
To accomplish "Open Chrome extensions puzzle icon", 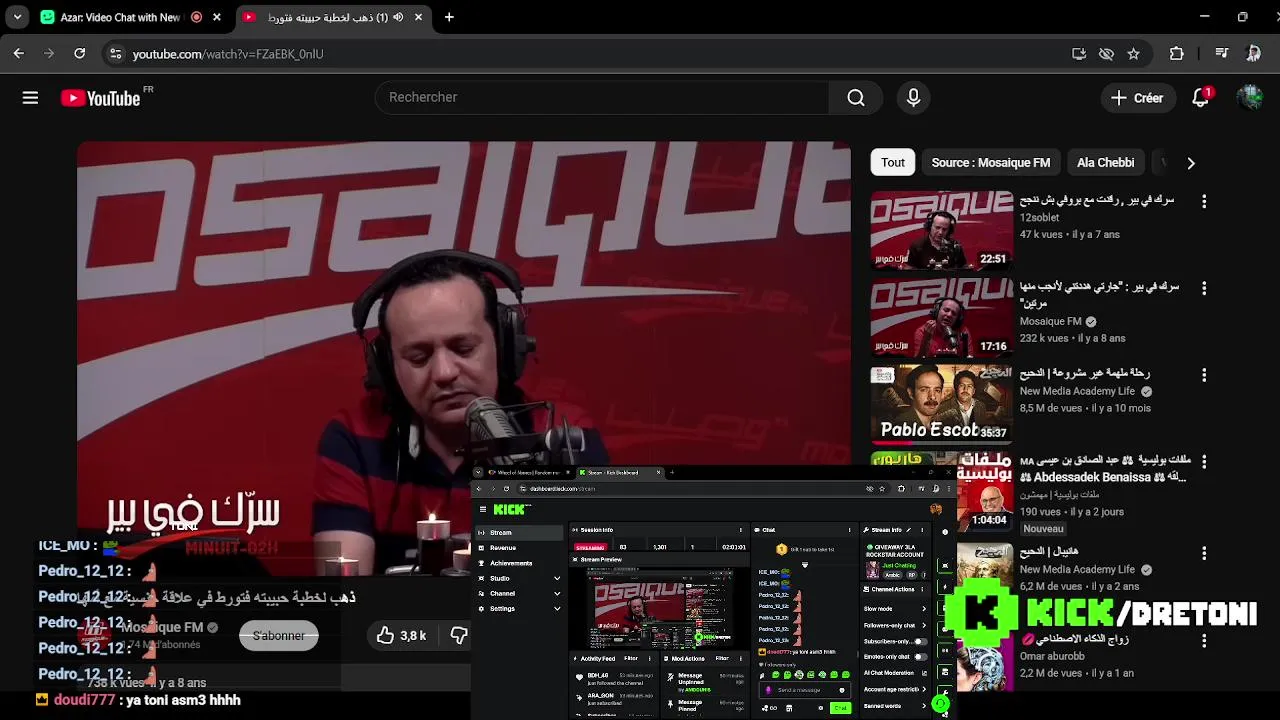I will [x=1177, y=54].
